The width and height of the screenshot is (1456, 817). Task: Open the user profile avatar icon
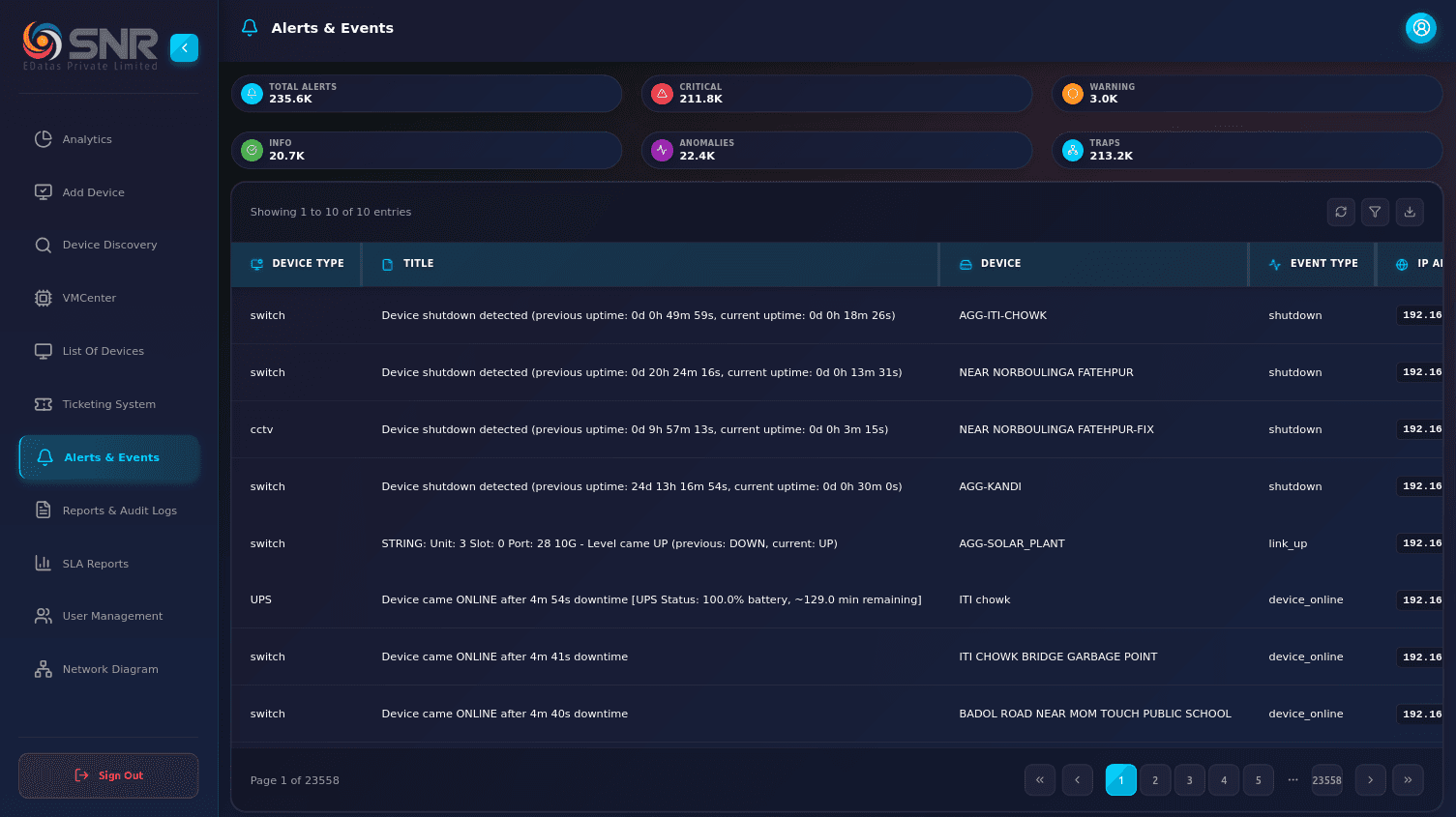1420,28
